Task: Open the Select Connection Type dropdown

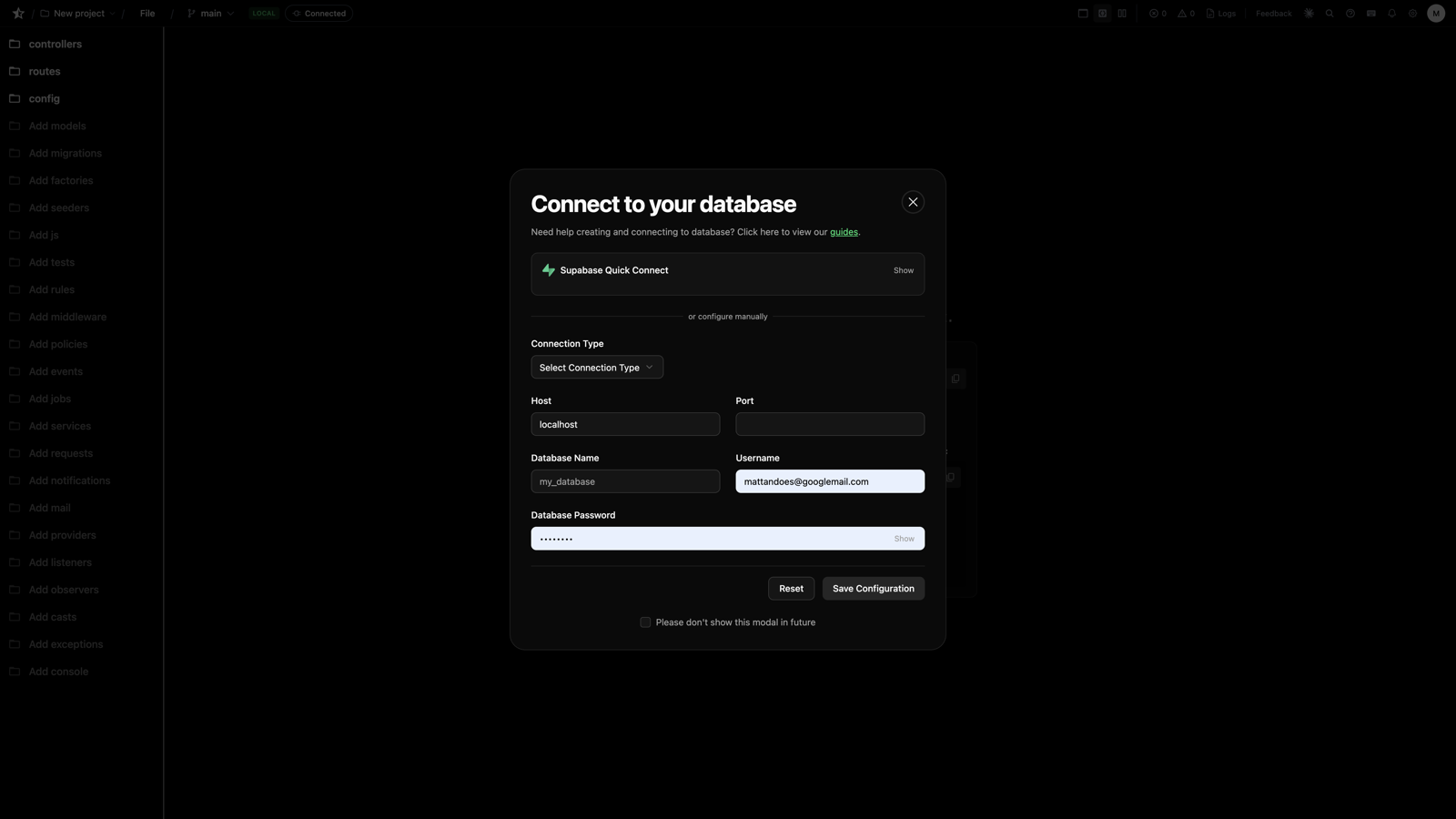Action: point(596,367)
